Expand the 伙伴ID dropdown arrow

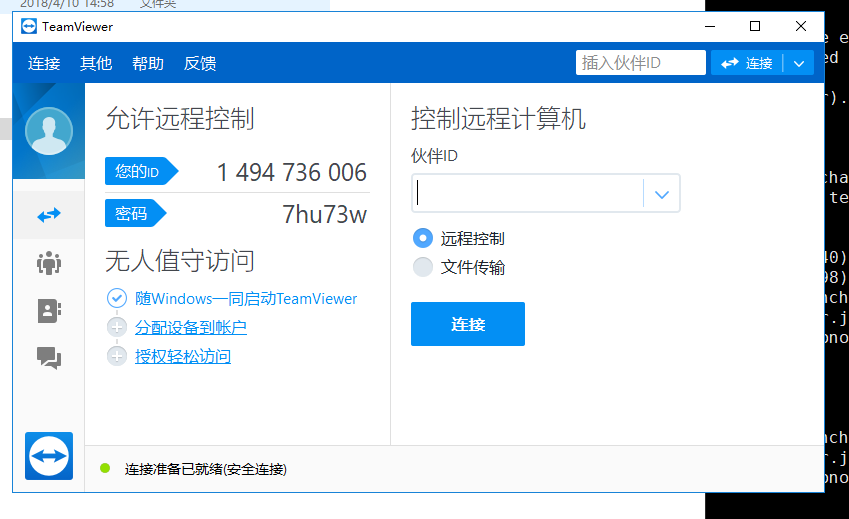click(662, 194)
